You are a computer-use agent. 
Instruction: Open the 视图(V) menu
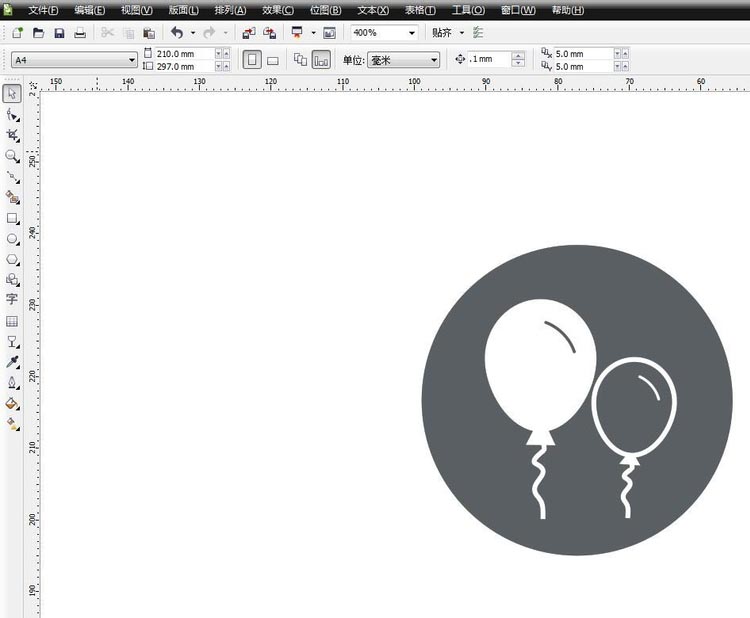coord(137,10)
